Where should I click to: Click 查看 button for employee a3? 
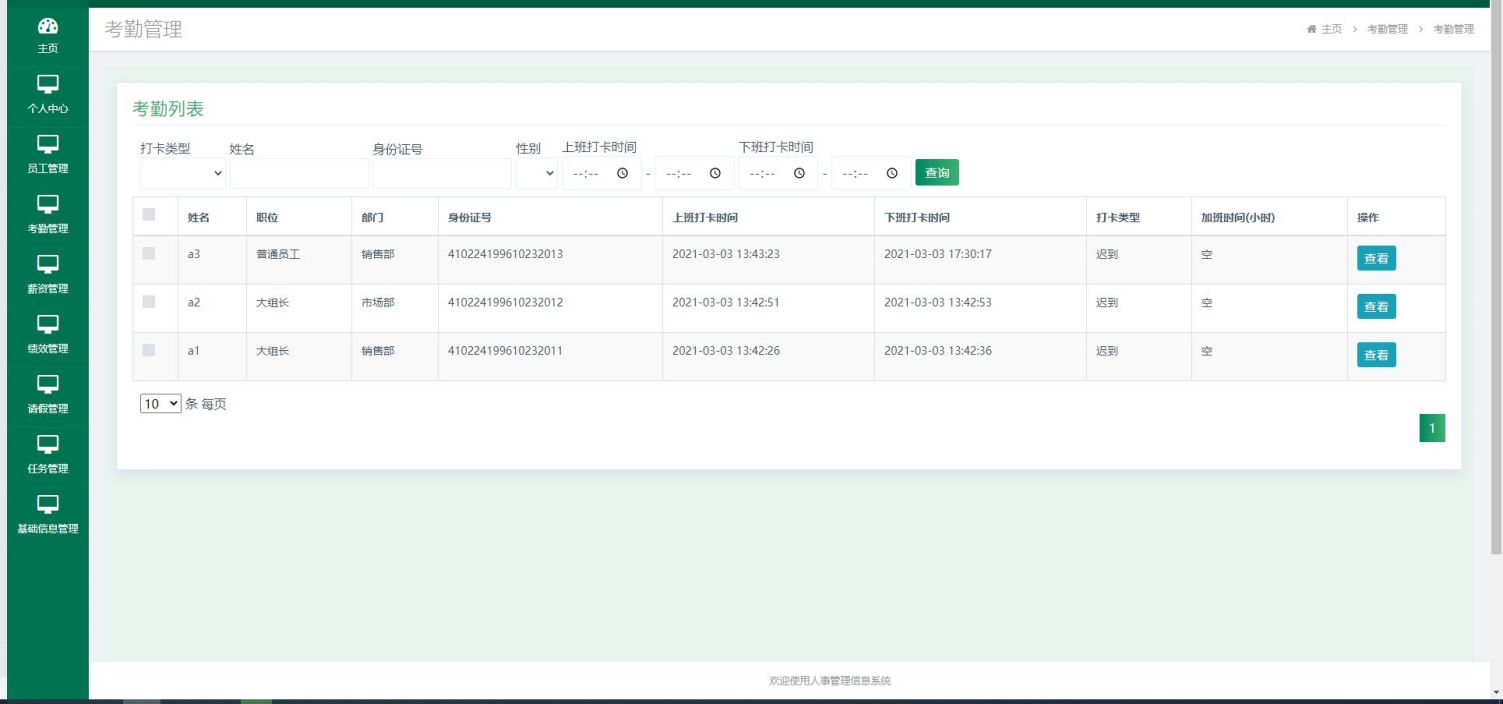tap(1376, 258)
